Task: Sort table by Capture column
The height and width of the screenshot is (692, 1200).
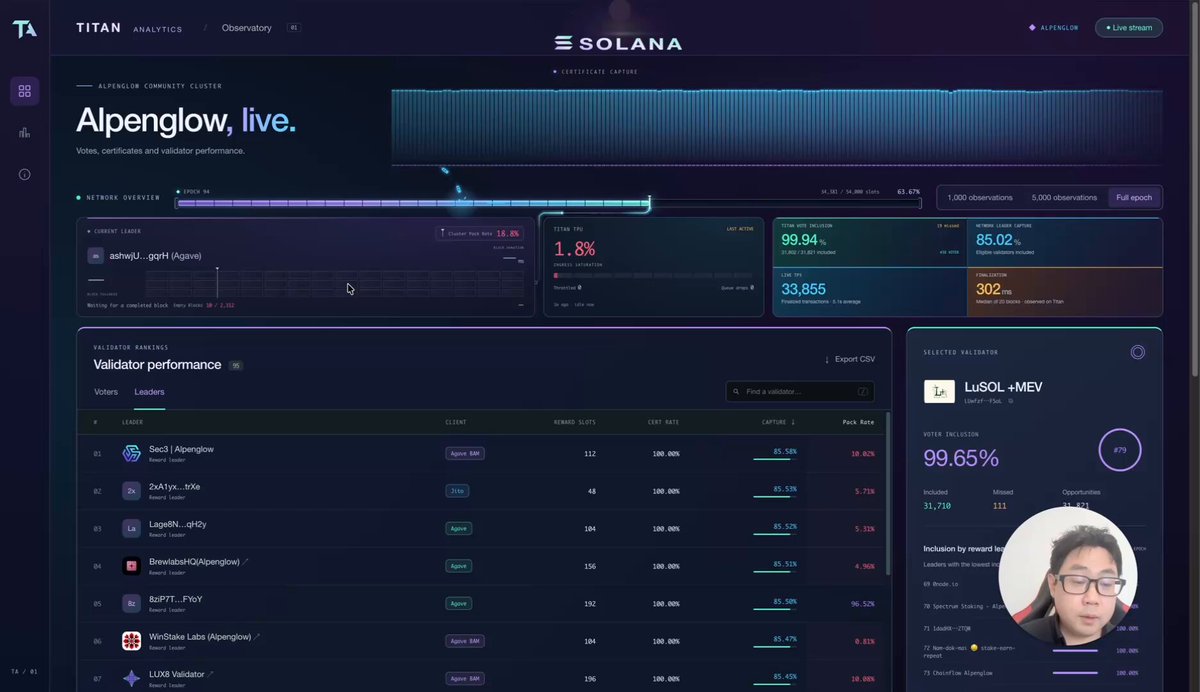Action: coord(779,422)
